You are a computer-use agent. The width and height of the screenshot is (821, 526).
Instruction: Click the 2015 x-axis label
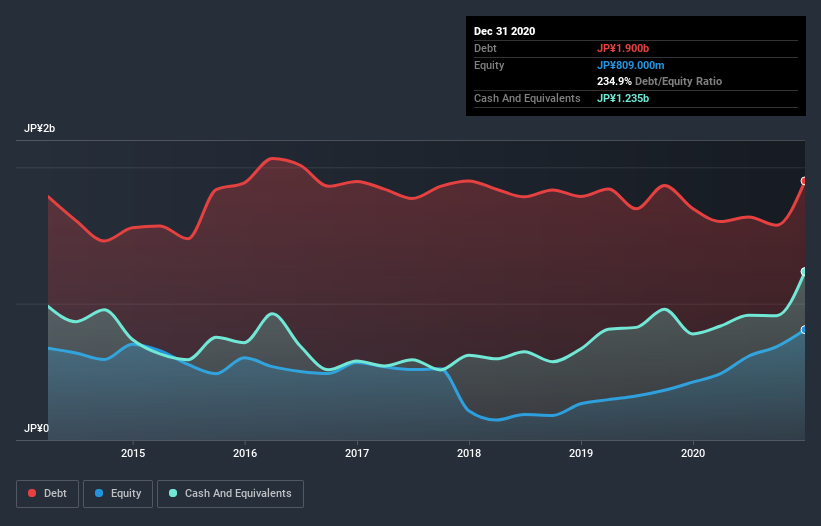pos(133,453)
